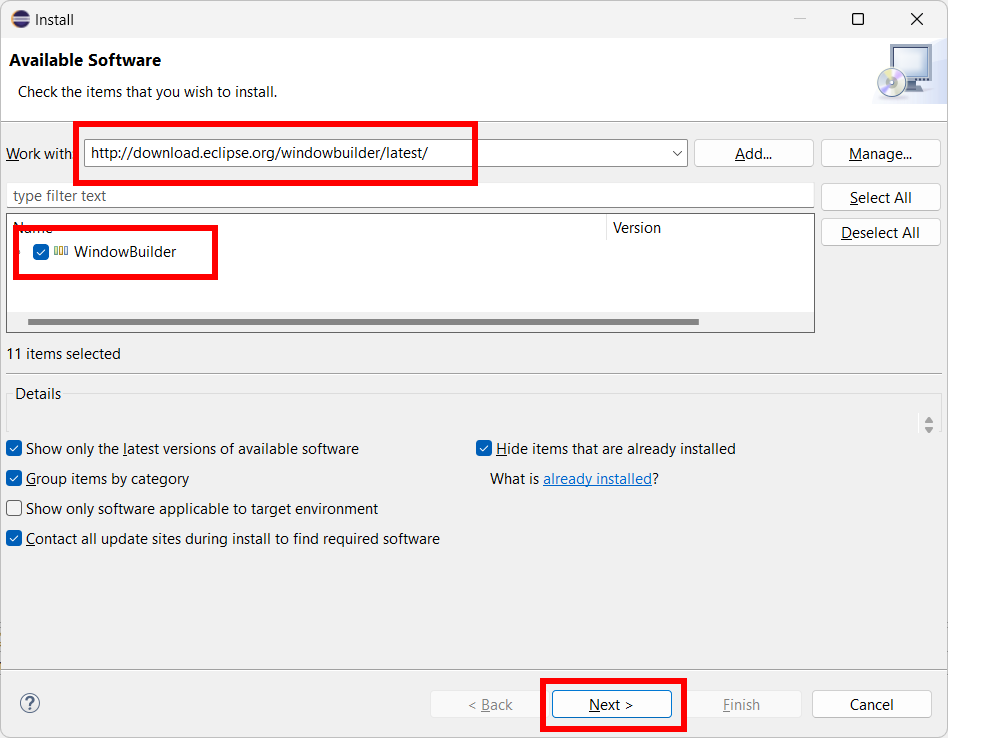Toggle Show only the latest versions checkbox
This screenshot has height=750, width=1000.
coord(14,448)
